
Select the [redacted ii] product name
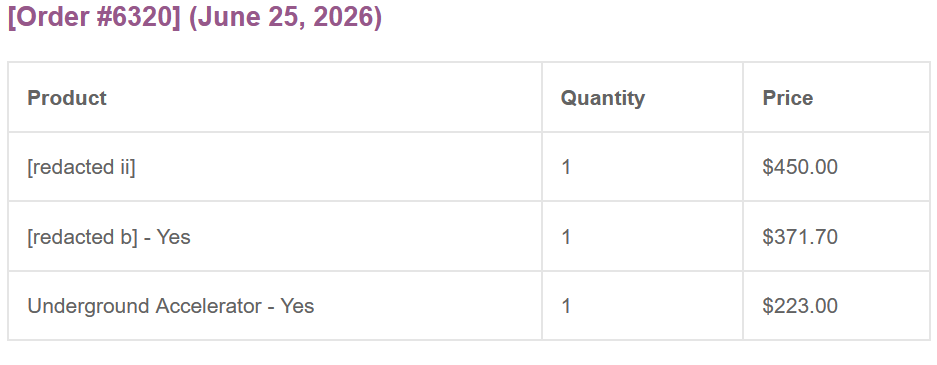point(81,167)
